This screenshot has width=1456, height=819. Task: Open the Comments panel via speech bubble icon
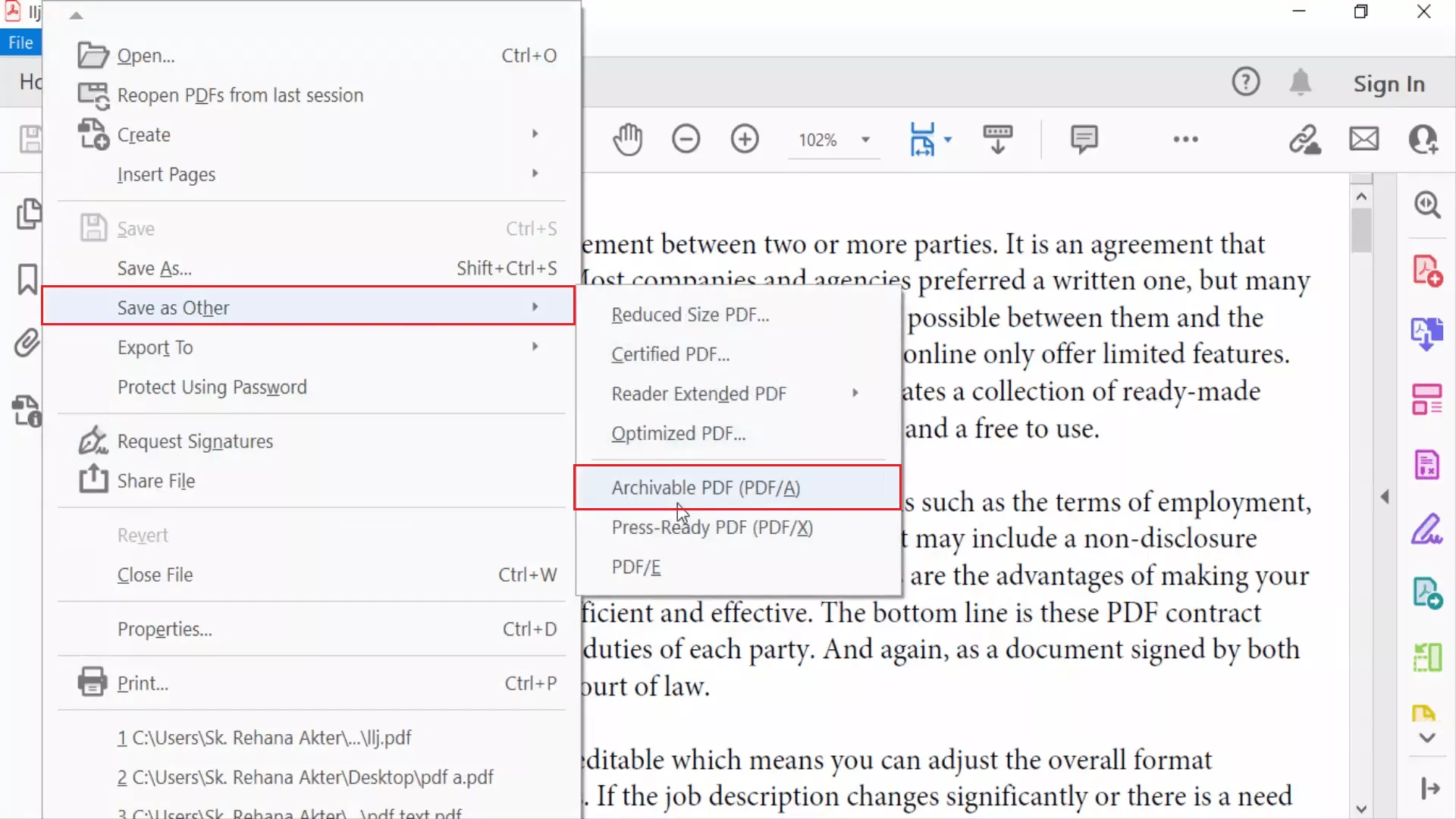[x=1083, y=139]
